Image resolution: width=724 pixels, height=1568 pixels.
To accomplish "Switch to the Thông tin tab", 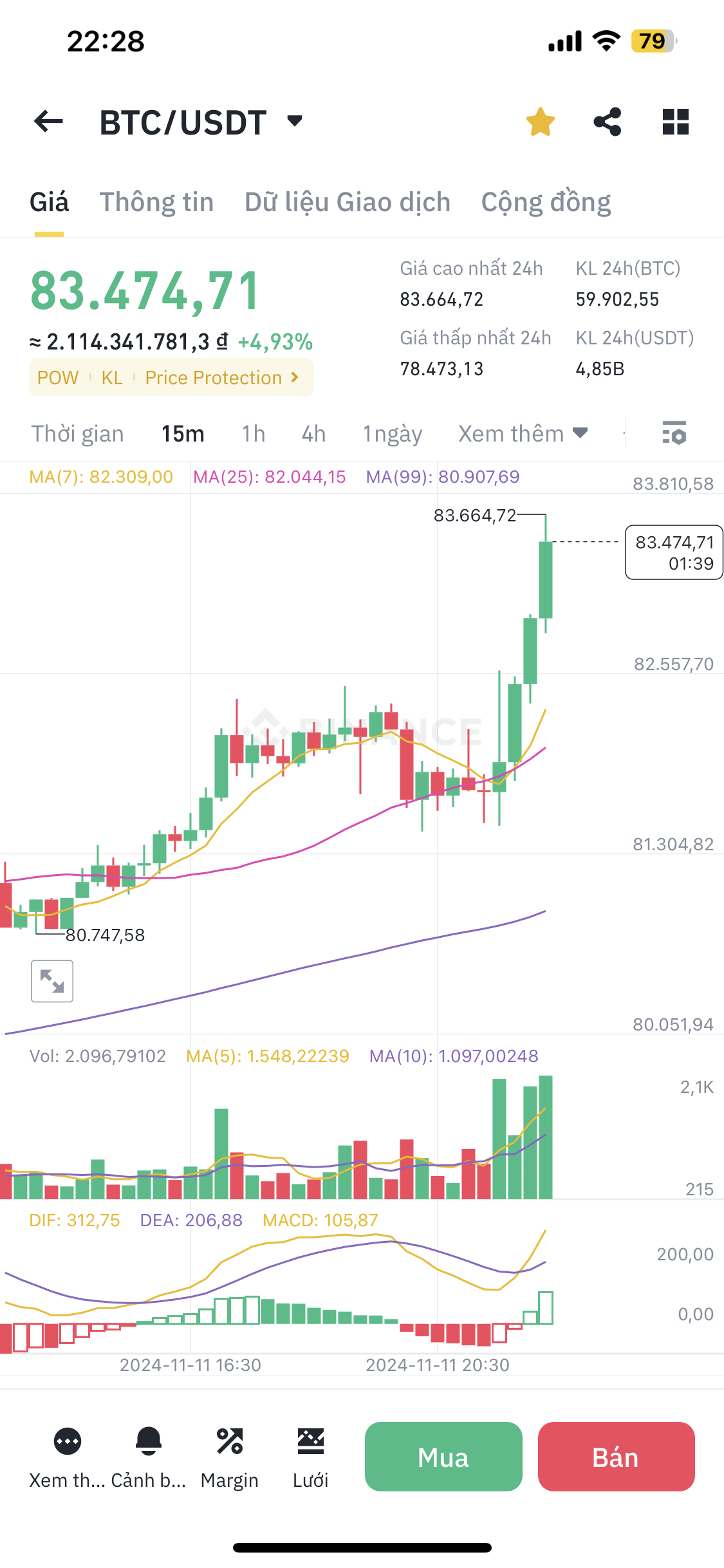I will tap(156, 202).
